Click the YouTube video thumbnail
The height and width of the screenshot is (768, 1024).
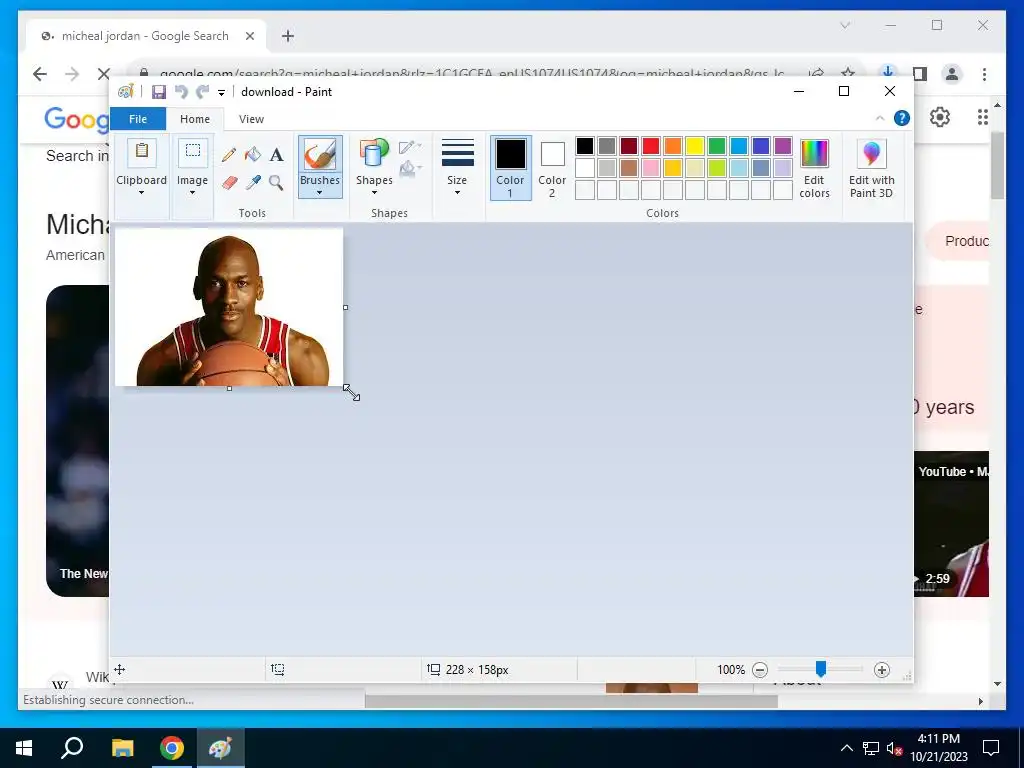[951, 524]
